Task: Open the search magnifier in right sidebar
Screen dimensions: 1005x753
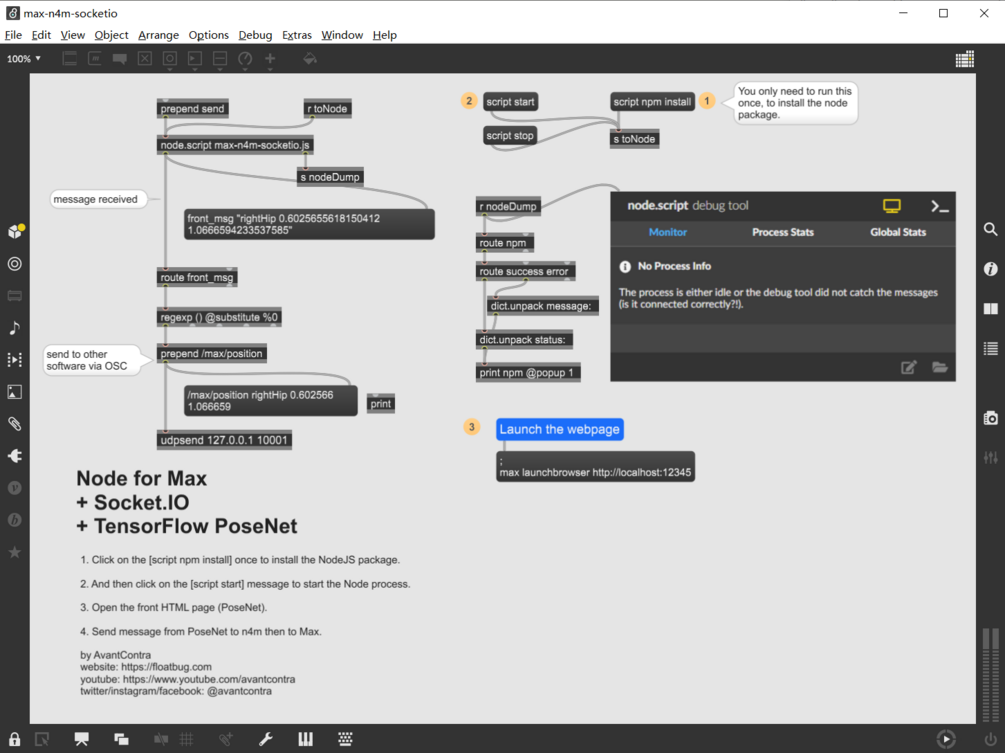Action: click(990, 229)
